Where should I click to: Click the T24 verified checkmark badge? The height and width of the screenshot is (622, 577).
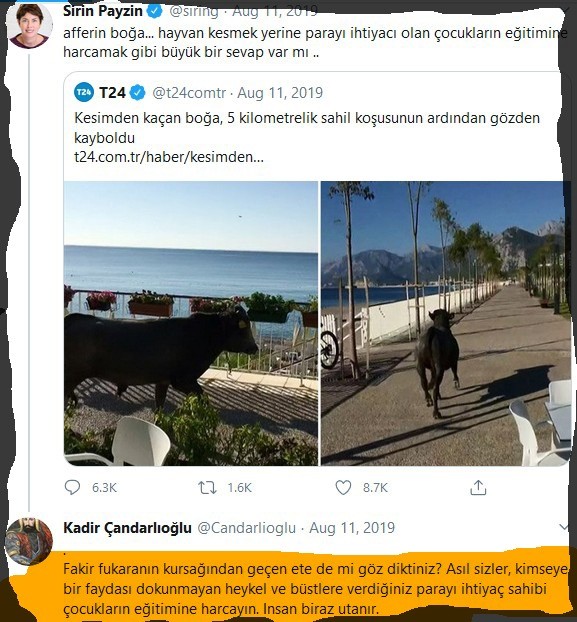(137, 93)
